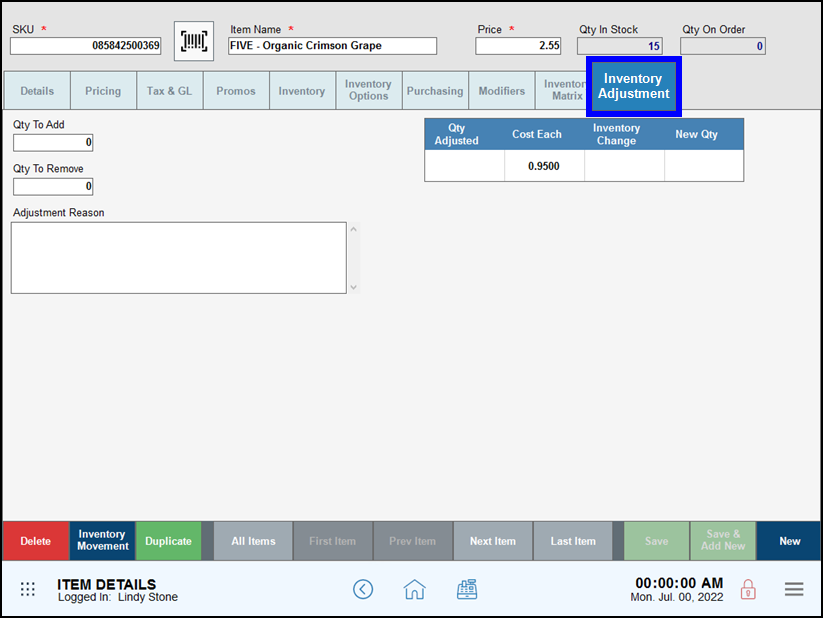This screenshot has width=823, height=618.
Task: Switch to the Inventory Options tab
Action: click(368, 90)
